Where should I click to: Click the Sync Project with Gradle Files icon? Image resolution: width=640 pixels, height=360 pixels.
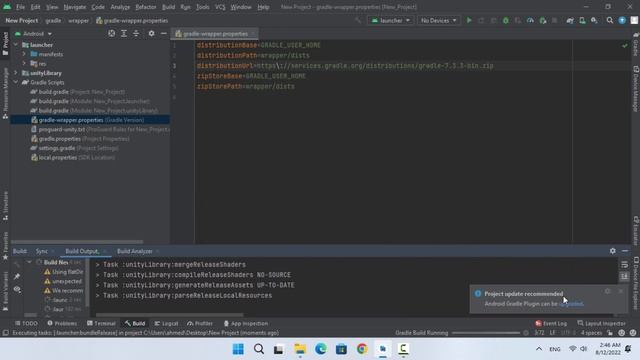570,20
